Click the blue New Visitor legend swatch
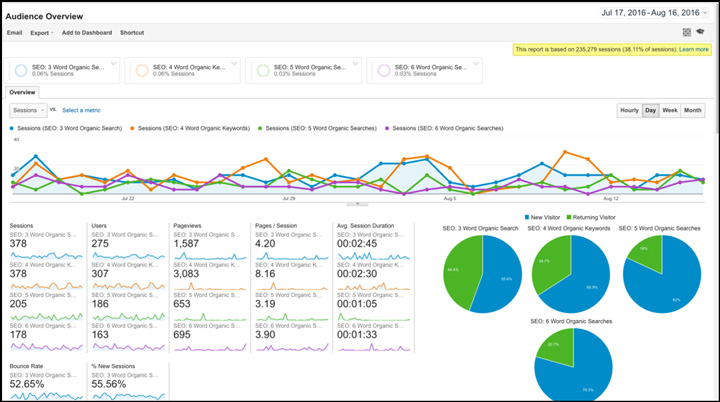 (x=526, y=216)
